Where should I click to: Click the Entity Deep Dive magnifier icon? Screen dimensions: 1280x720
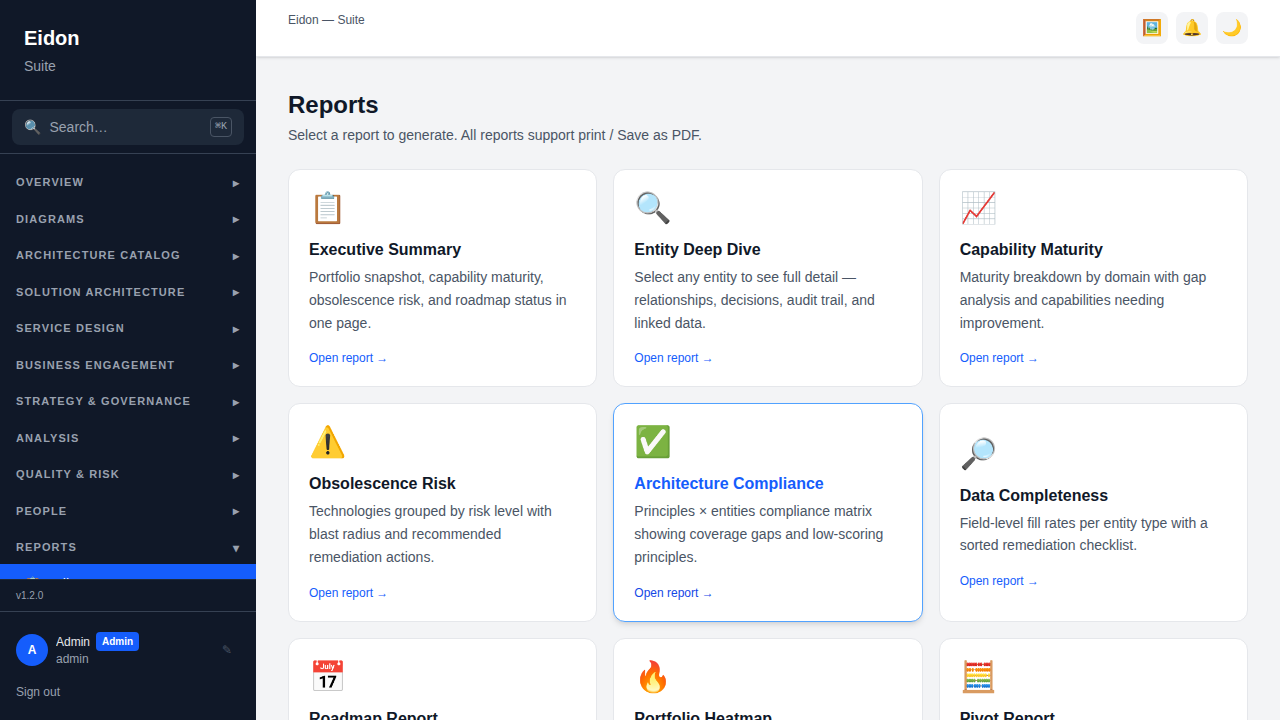tap(652, 208)
